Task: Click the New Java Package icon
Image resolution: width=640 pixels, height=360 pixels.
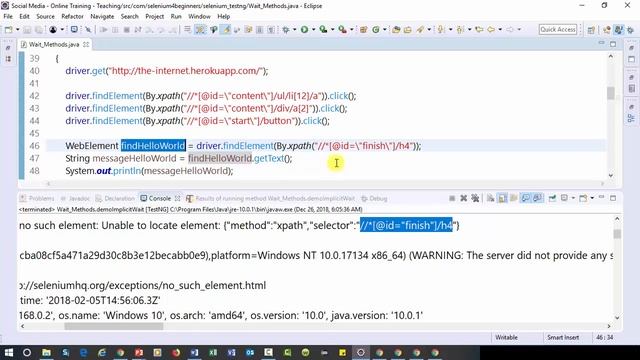Action: click(363, 29)
